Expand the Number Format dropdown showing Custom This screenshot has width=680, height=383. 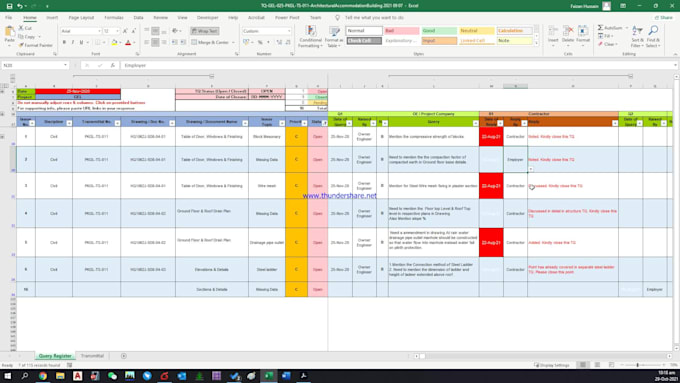(x=289, y=31)
